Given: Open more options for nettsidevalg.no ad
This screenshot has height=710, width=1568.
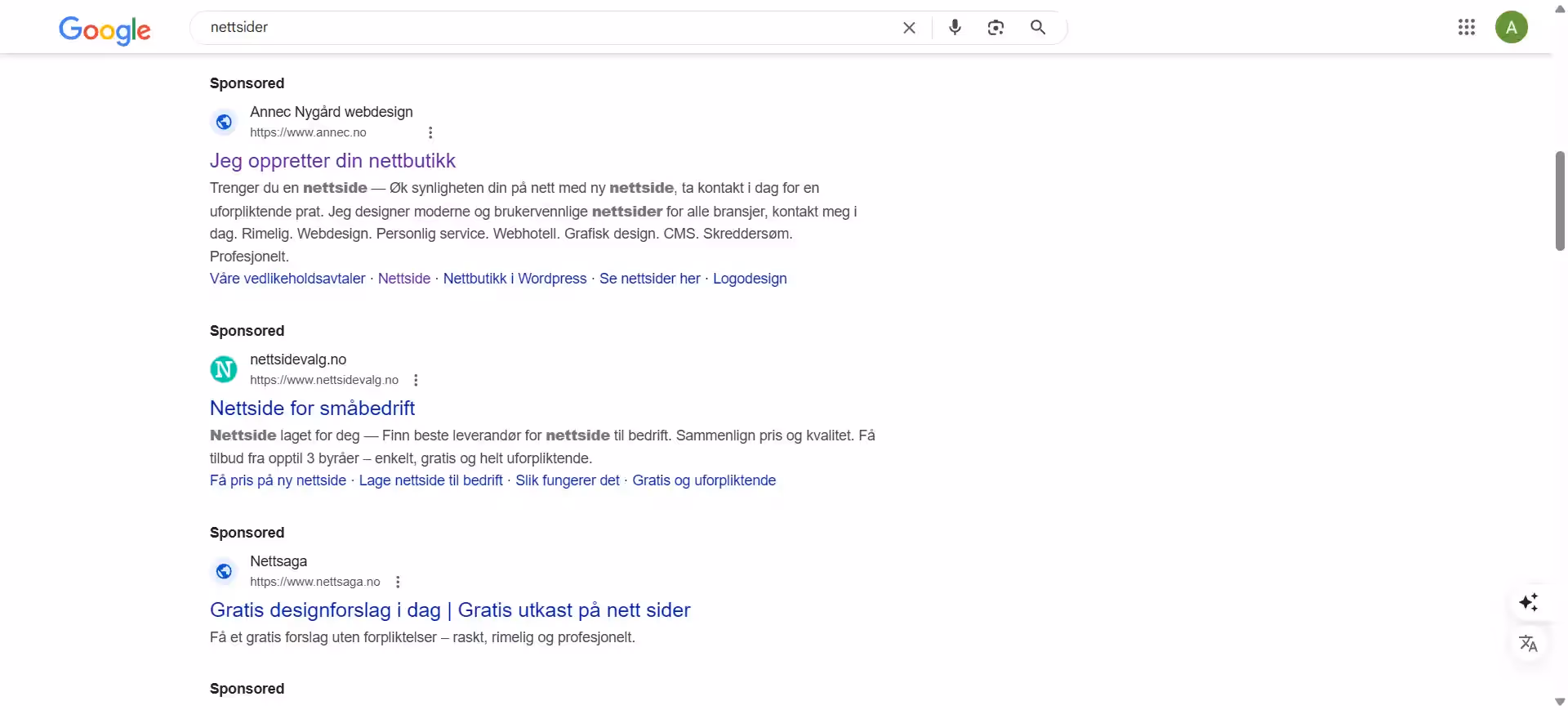Looking at the screenshot, I should pos(416,380).
